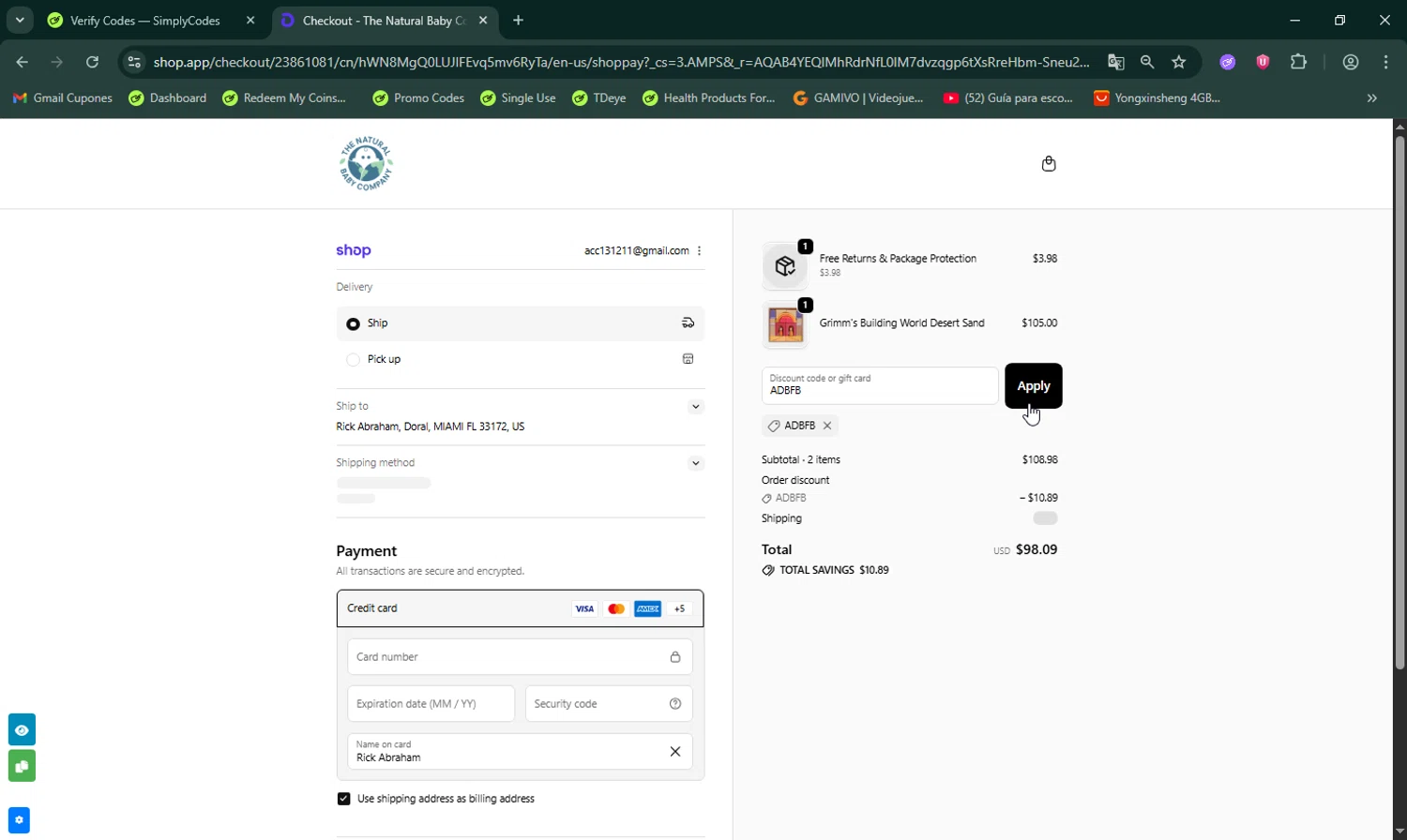
Task: Toggle Use shipping address as billing address
Action: (x=343, y=799)
